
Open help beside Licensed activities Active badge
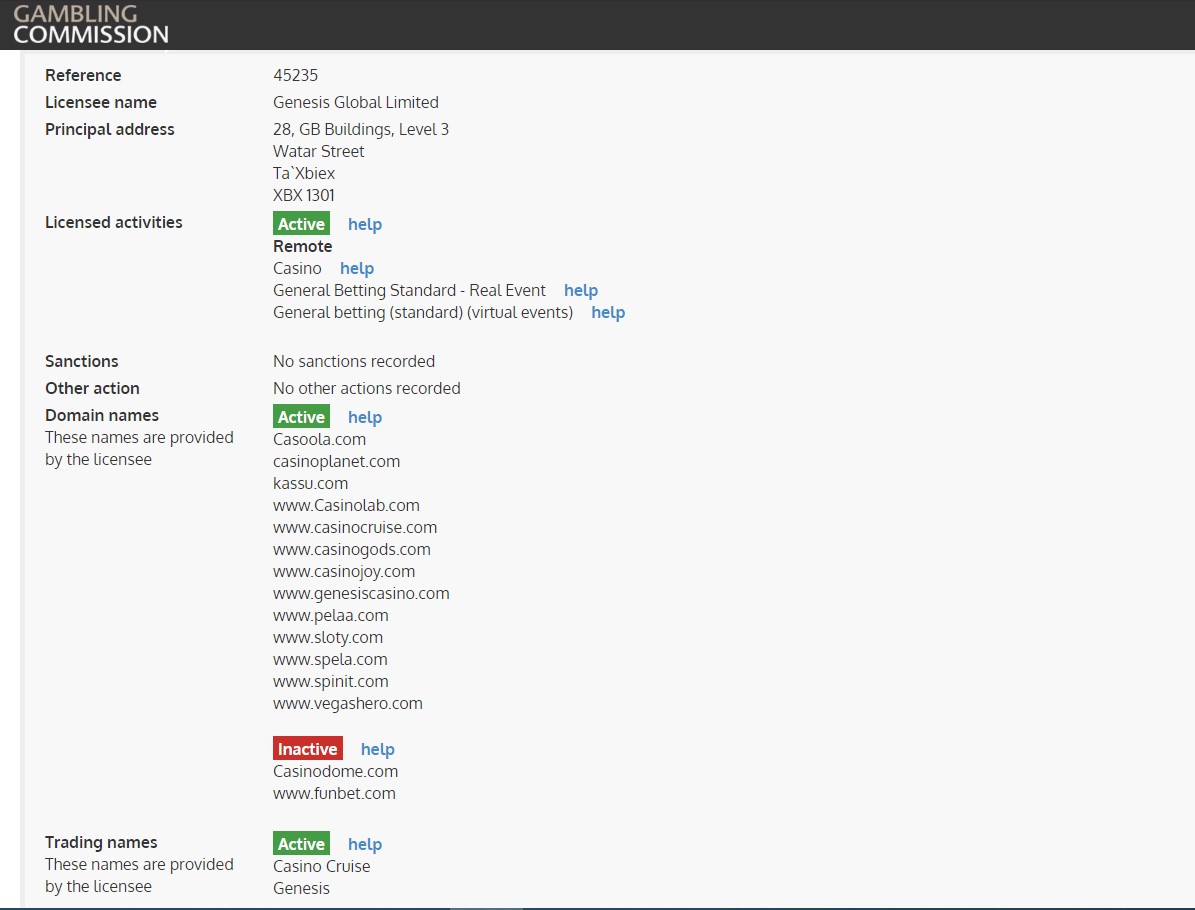pyautogui.click(x=365, y=224)
